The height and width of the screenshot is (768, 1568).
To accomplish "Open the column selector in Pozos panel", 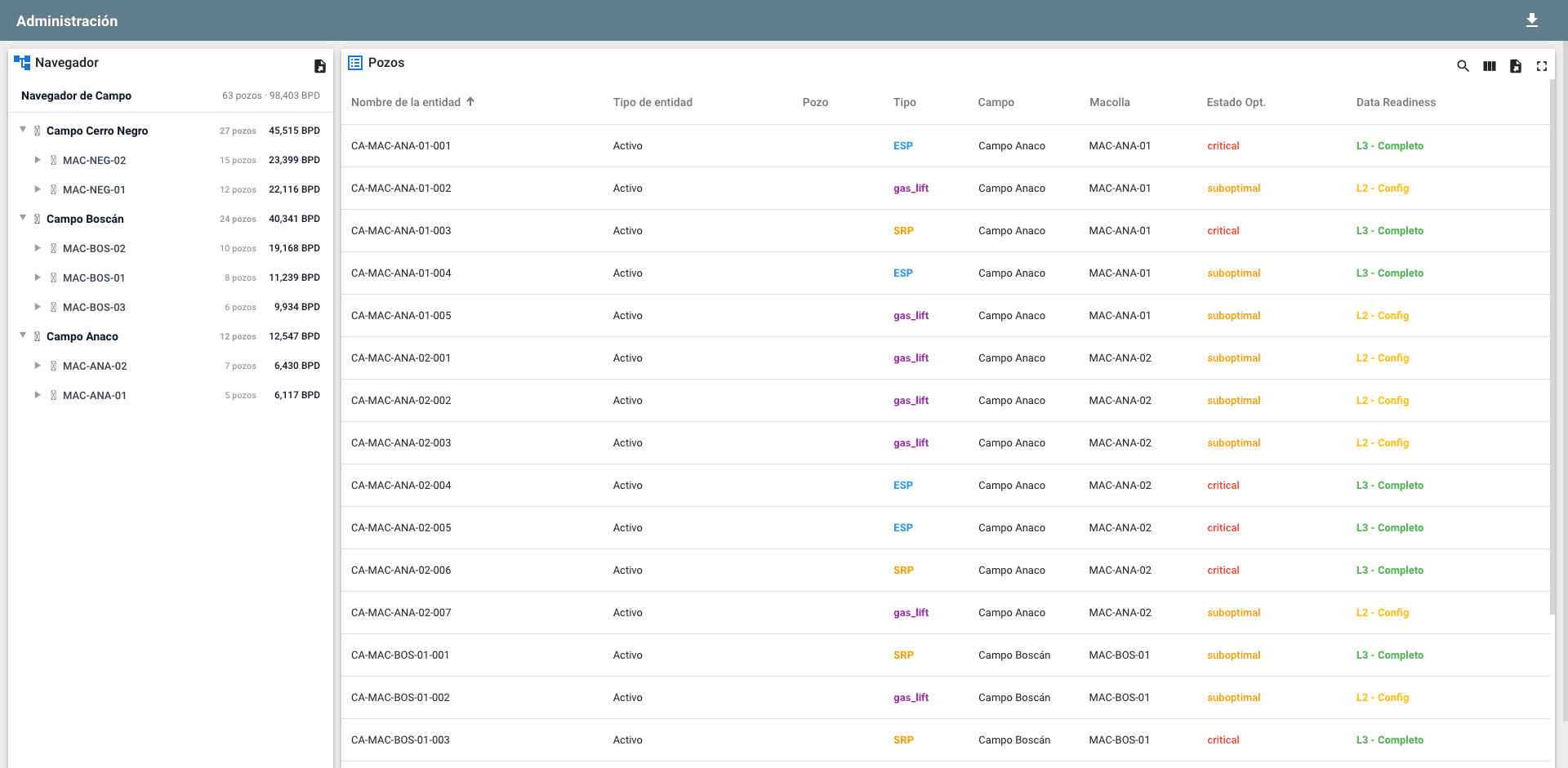I will tap(1489, 66).
